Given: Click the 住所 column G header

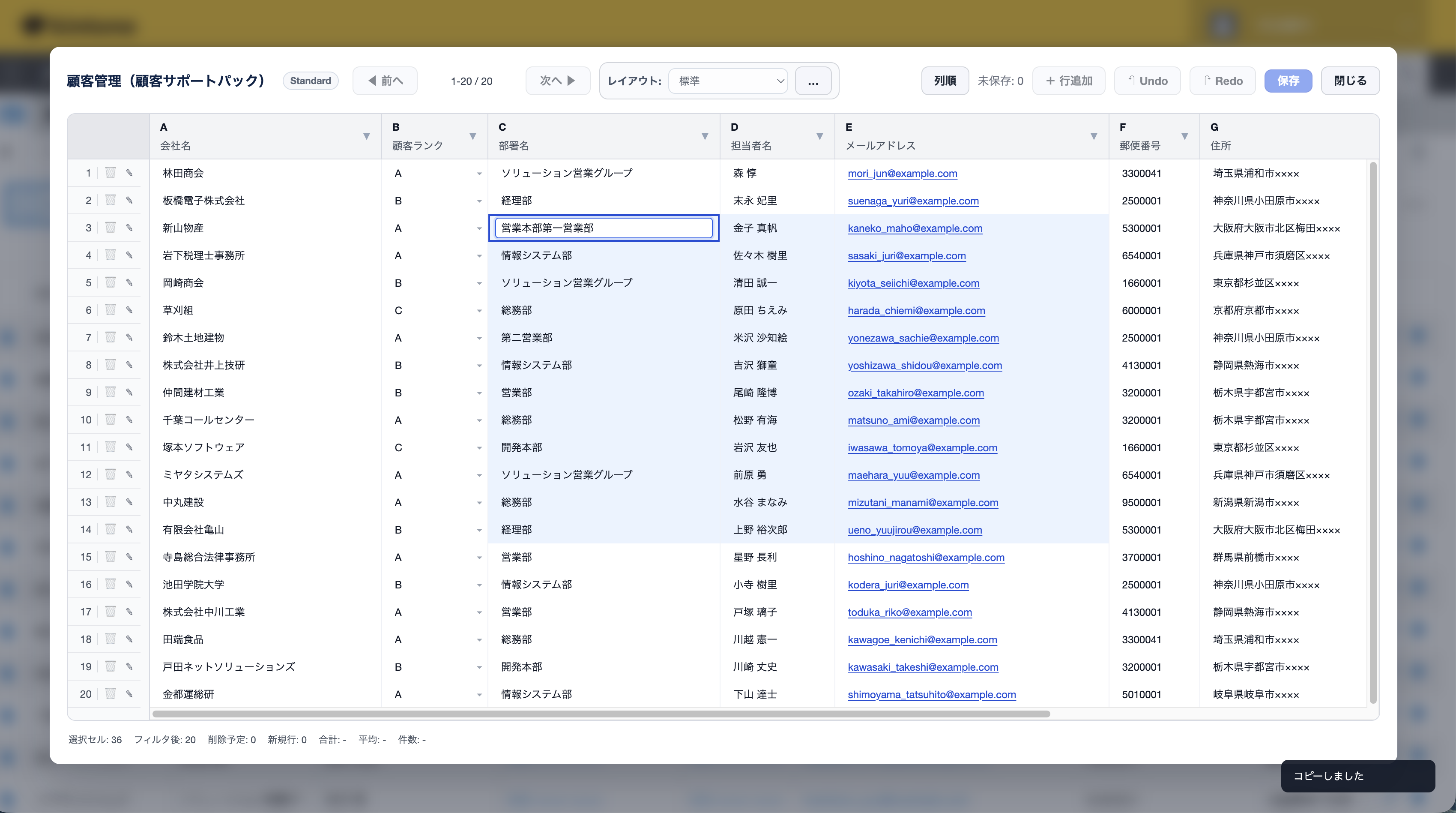Looking at the screenshot, I should 1289,136.
